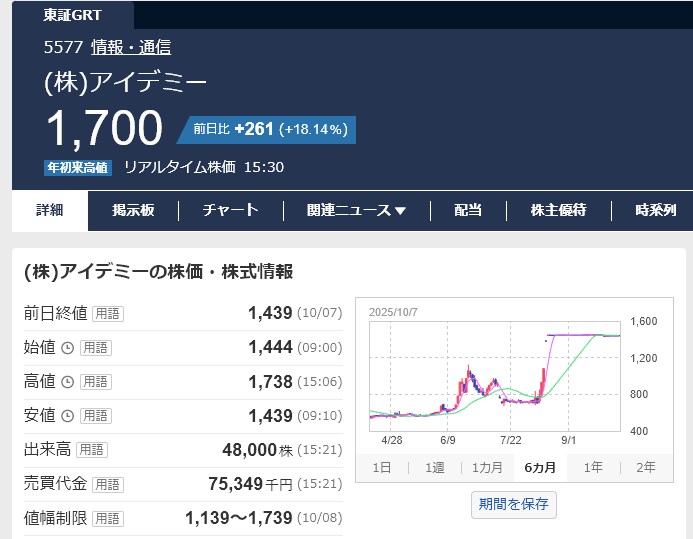Click the chart date 2025/10/7
Image resolution: width=693 pixels, height=539 pixels.
[x=393, y=312]
